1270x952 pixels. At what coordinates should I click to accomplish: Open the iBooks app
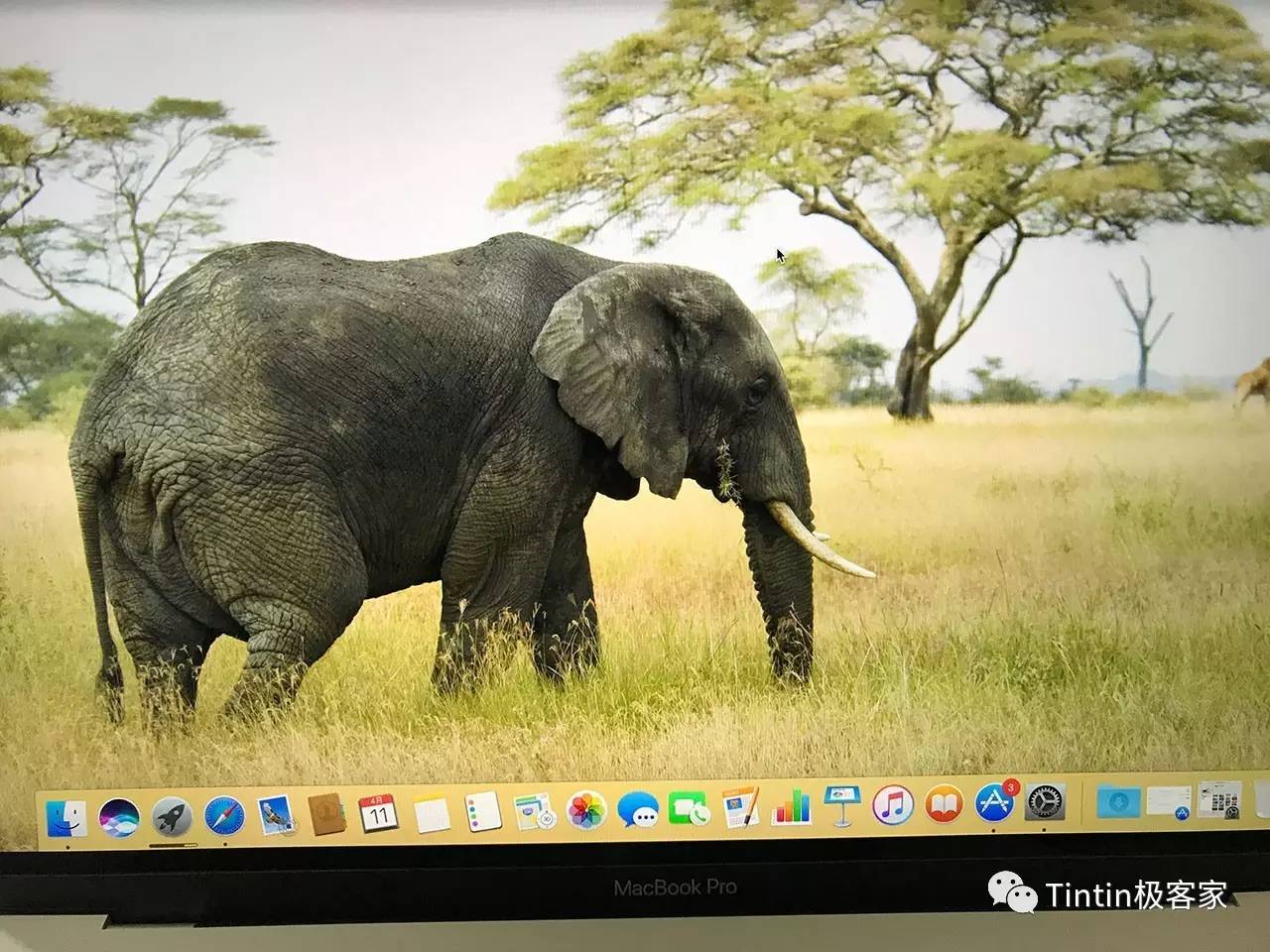click(x=944, y=803)
